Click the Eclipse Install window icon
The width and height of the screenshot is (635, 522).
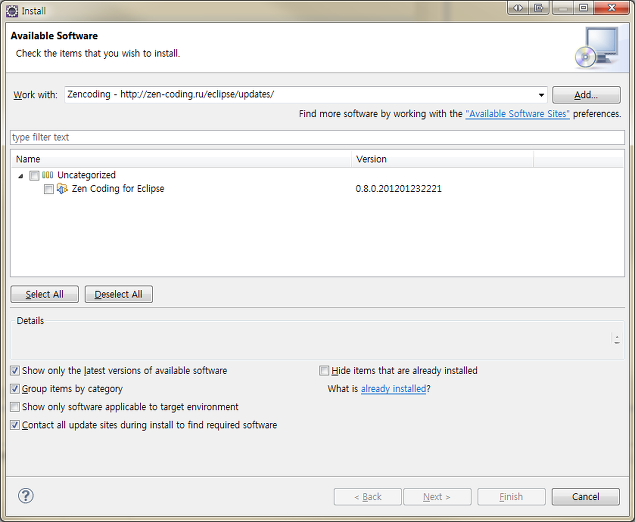click(x=12, y=11)
